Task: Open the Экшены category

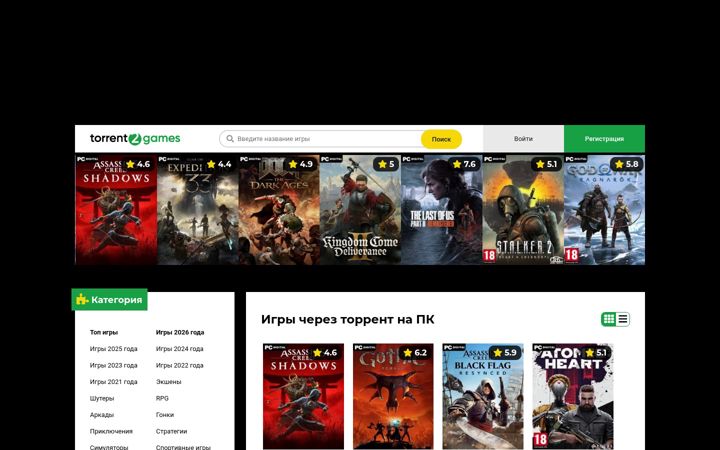Action: tap(169, 382)
